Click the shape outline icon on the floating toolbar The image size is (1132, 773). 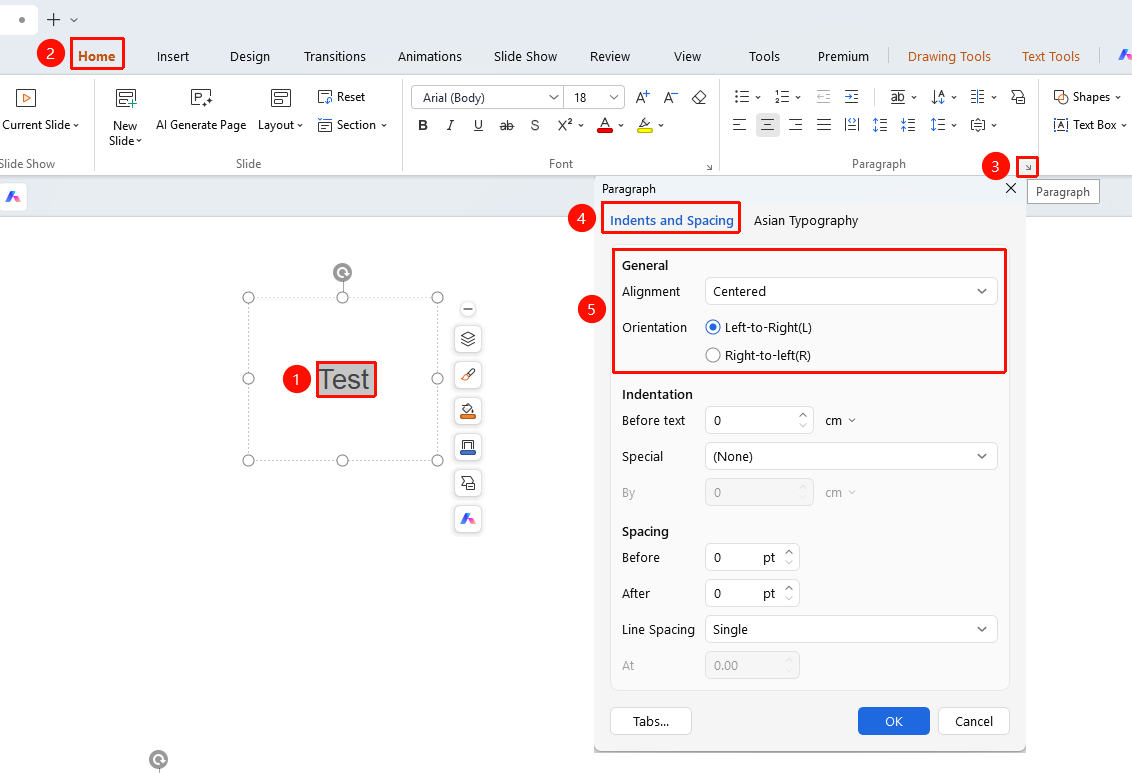tap(468, 447)
